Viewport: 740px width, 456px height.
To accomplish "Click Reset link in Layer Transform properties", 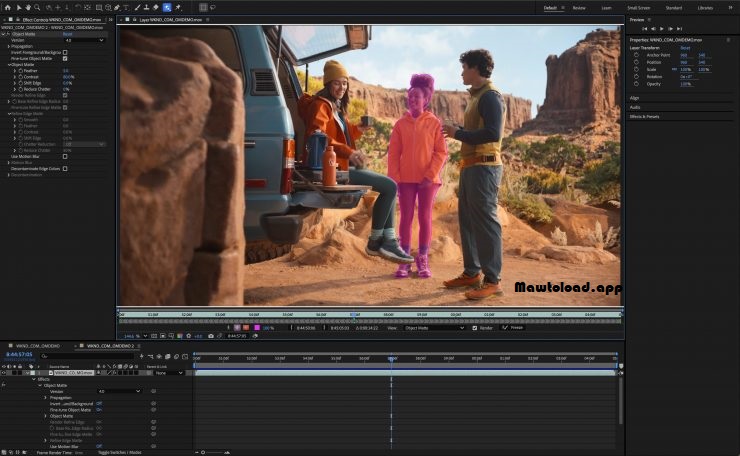I will point(685,48).
